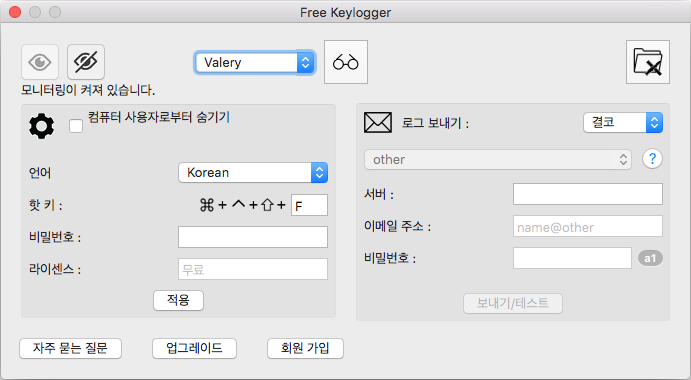
Task: Start monitoring with the open eye icon
Action: click(40, 62)
